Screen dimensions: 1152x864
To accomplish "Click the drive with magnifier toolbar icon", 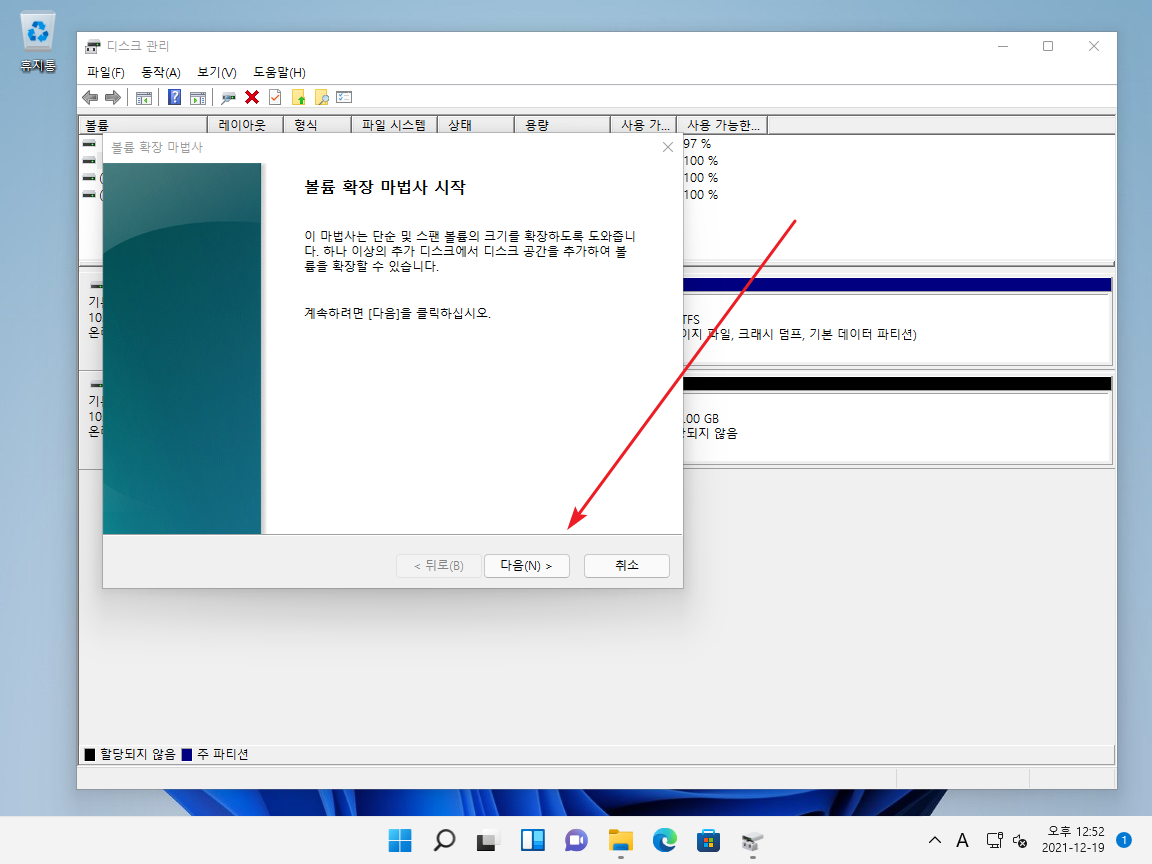I will pyautogui.click(x=228, y=97).
